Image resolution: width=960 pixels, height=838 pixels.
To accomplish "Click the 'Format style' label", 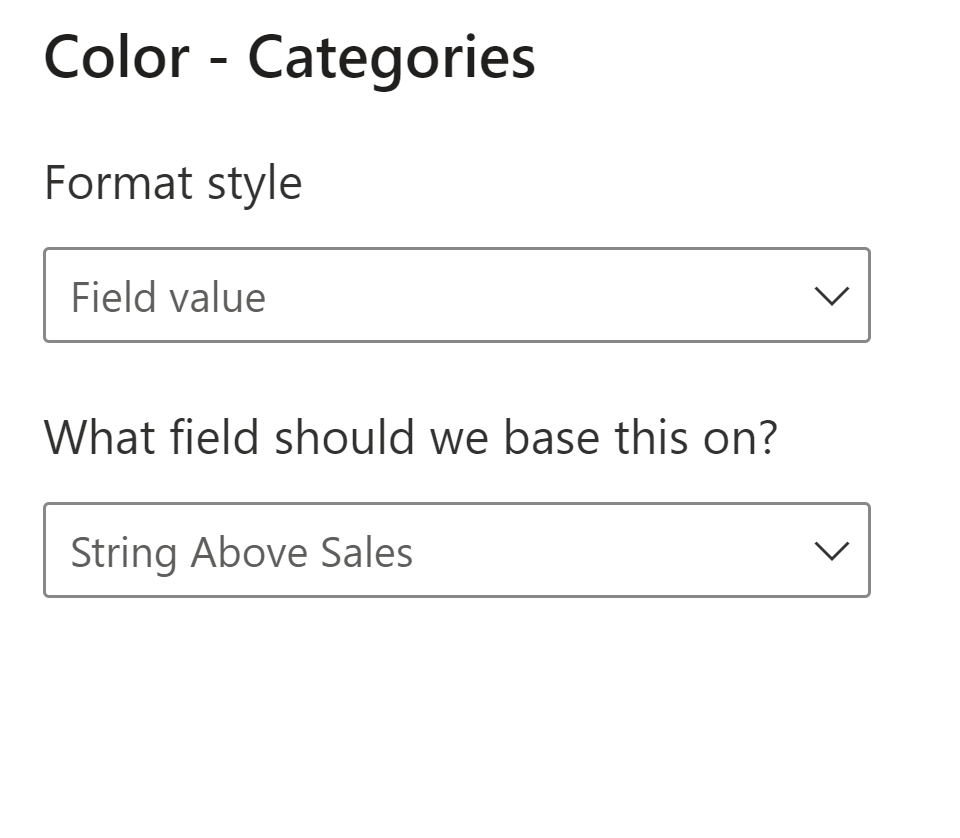I will (173, 183).
